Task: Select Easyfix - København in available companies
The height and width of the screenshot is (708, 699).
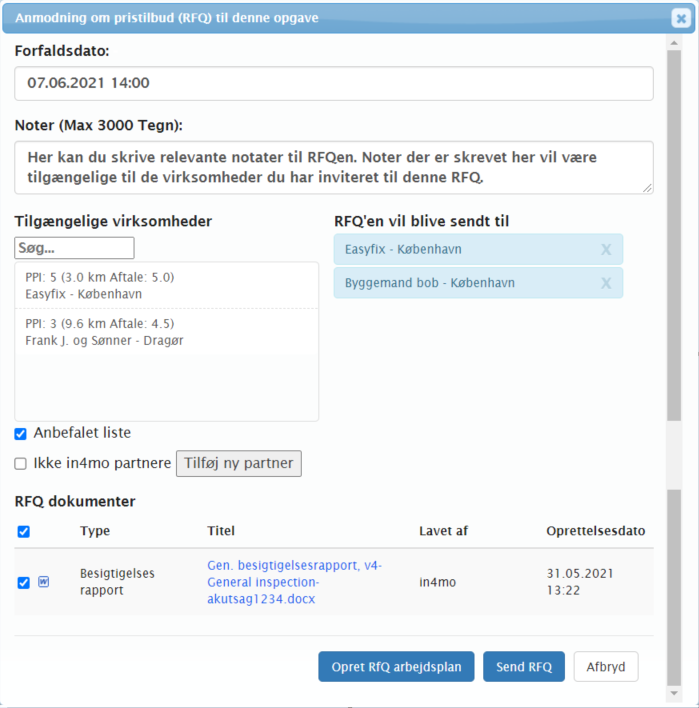Action: pos(166,286)
